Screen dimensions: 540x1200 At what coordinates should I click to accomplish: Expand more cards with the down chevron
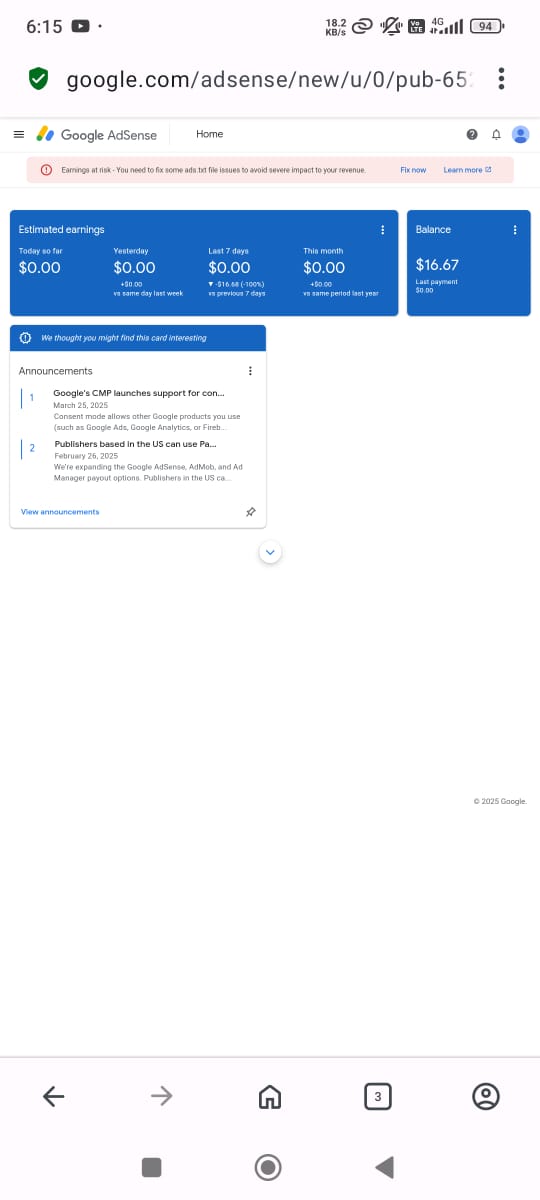pos(270,551)
